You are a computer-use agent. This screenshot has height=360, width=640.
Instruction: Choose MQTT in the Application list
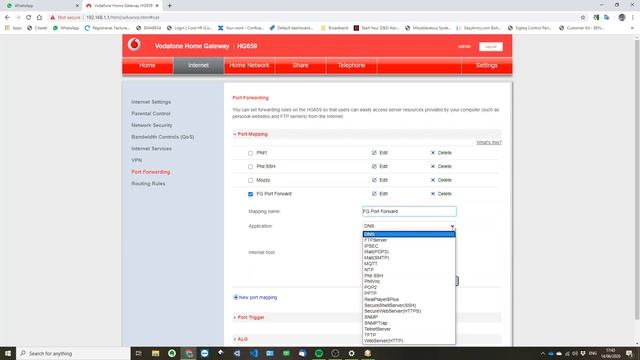click(x=409, y=264)
